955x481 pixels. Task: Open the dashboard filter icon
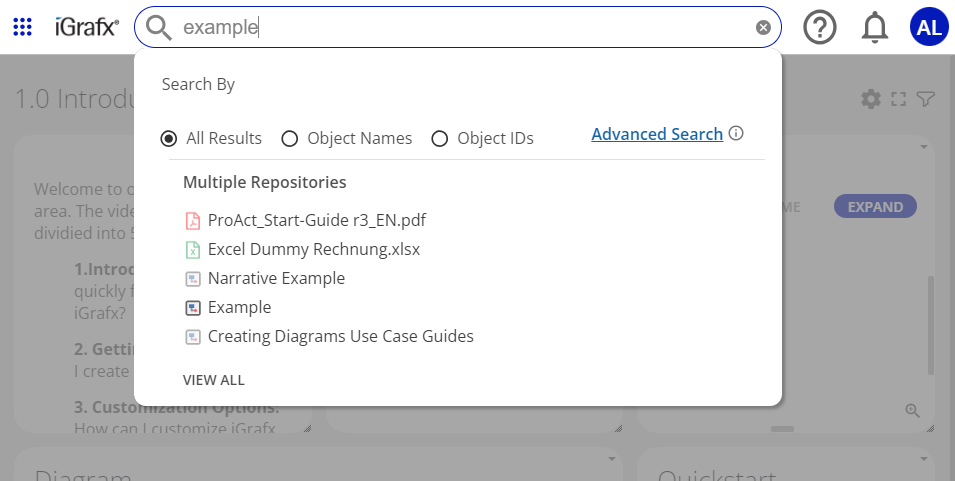(926, 99)
